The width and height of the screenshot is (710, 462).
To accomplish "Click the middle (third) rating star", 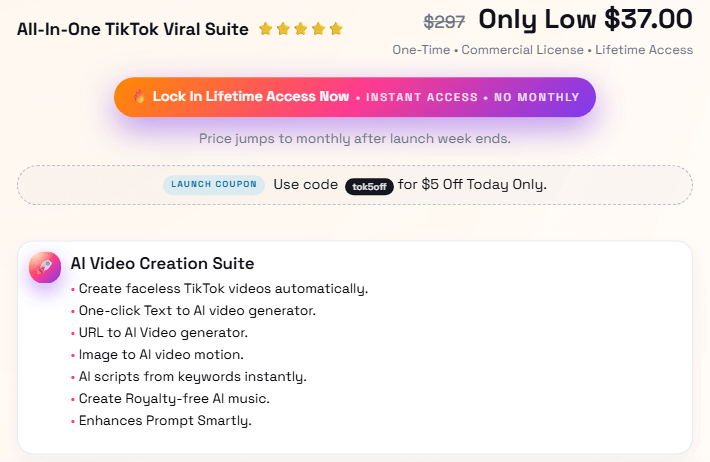I will click(x=301, y=29).
